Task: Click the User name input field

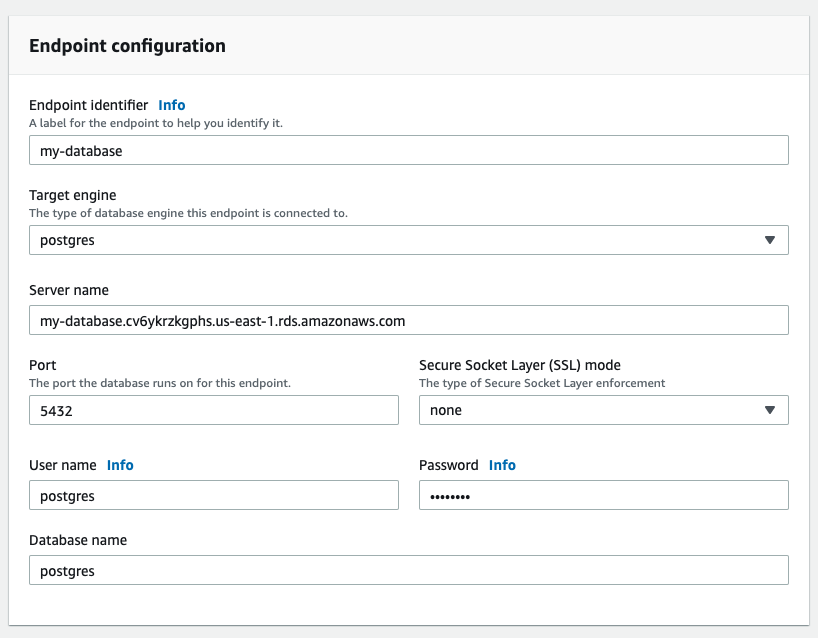Action: click(213, 495)
